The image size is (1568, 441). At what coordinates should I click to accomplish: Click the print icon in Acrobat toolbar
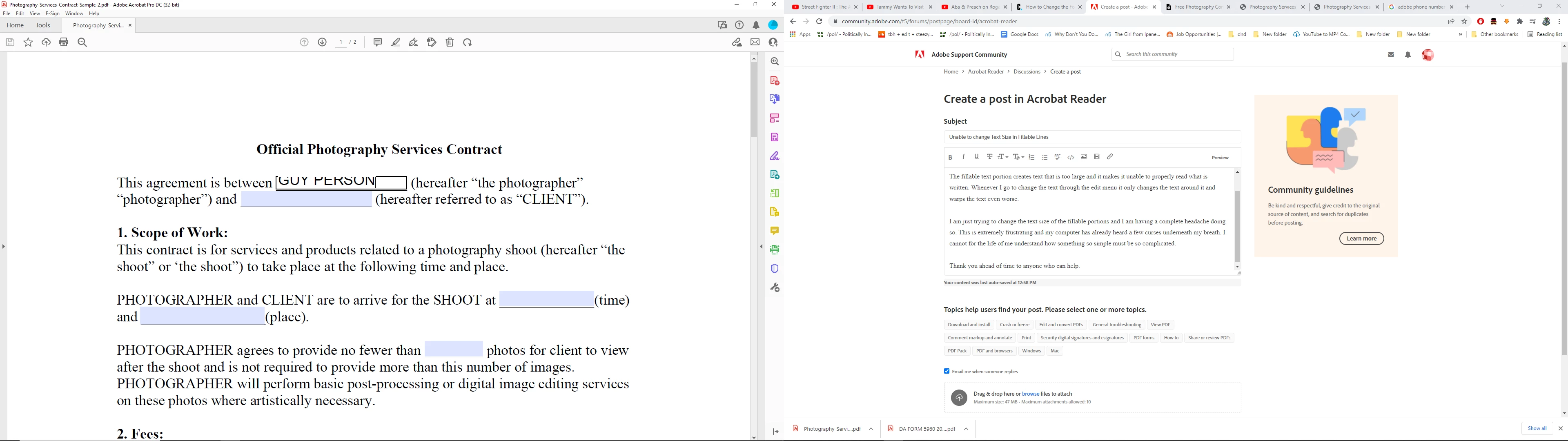[64, 42]
